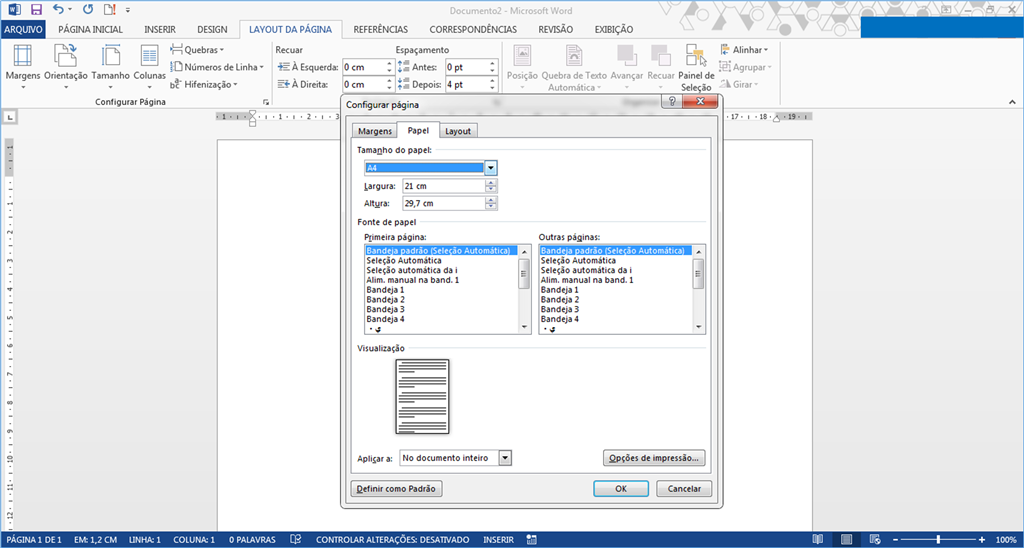
Task: Click CONTROLAR ALTERAÇÕES: DESATIVADO in status bar
Action: click(x=392, y=540)
